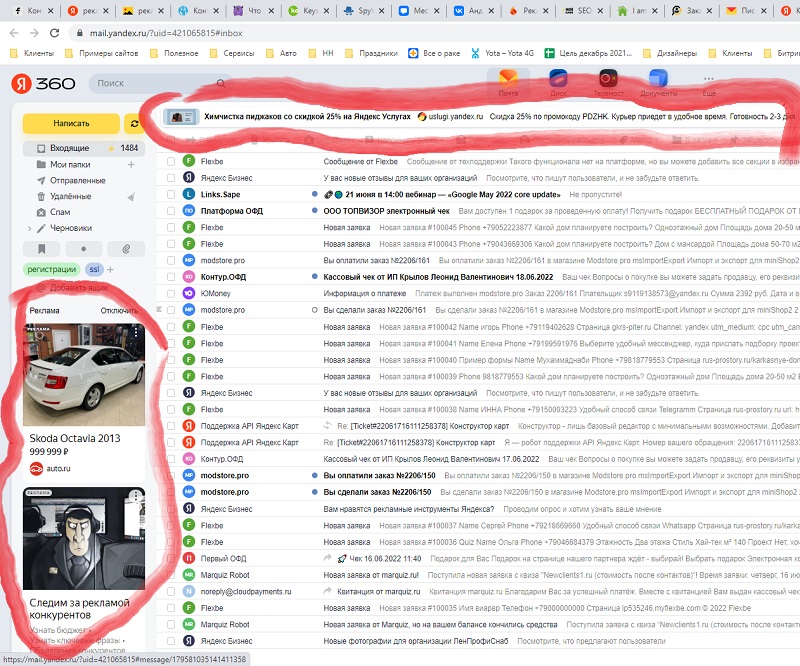
Task: Clear Удалённые folder with the broom icon
Action: click(x=131, y=196)
